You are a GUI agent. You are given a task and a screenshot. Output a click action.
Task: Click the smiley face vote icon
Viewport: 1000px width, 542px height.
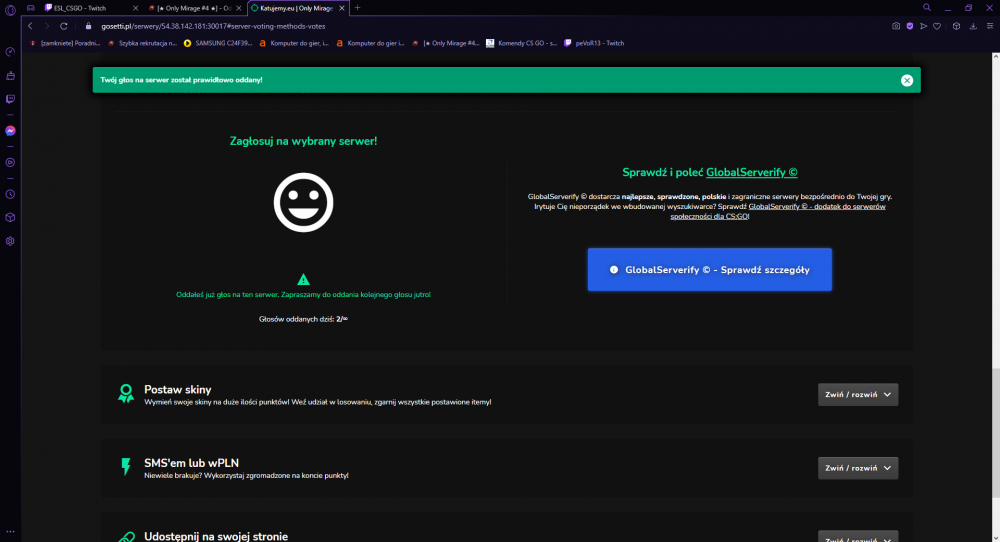[x=303, y=202]
